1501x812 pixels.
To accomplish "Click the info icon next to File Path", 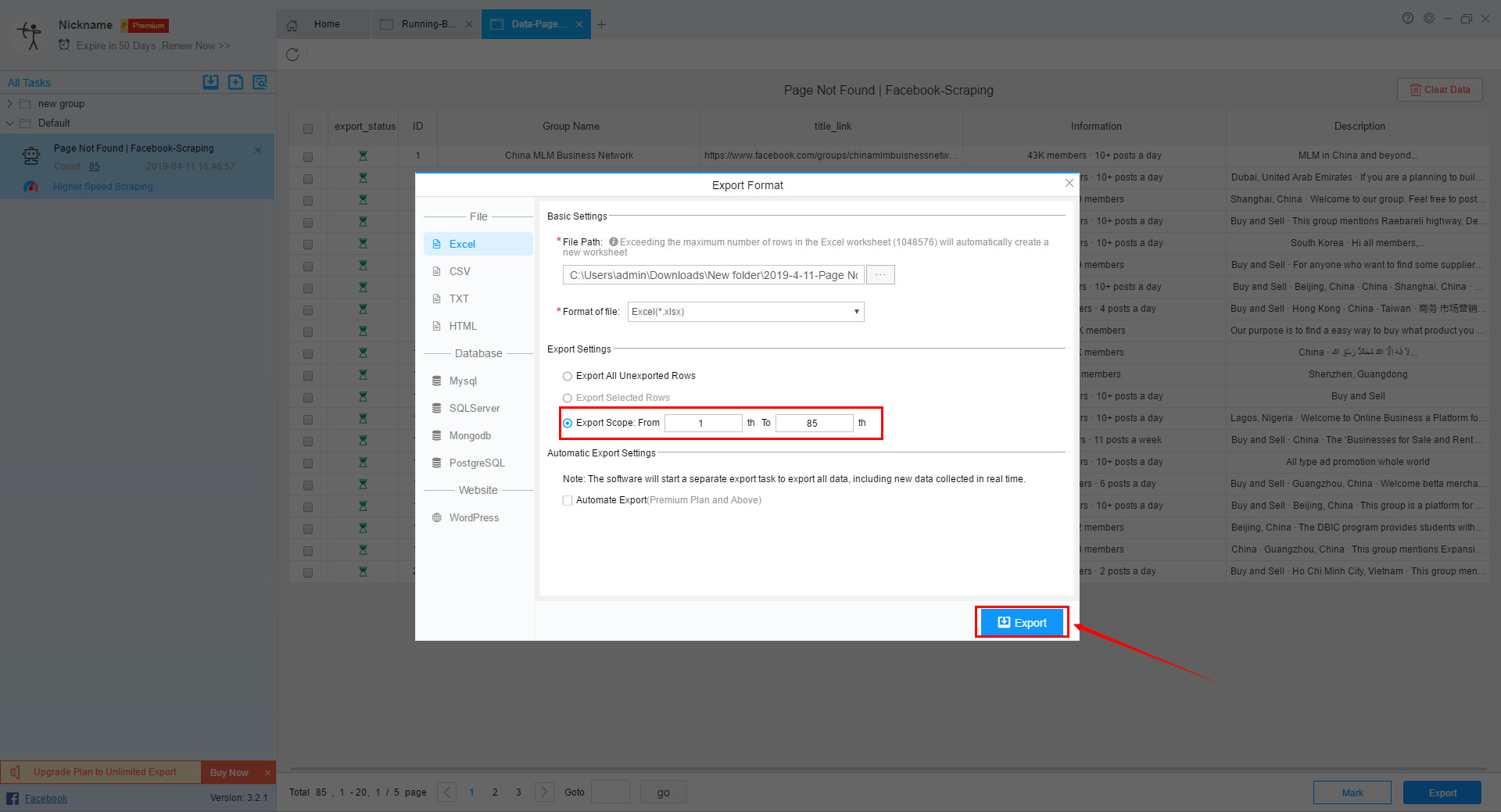I will [x=614, y=241].
